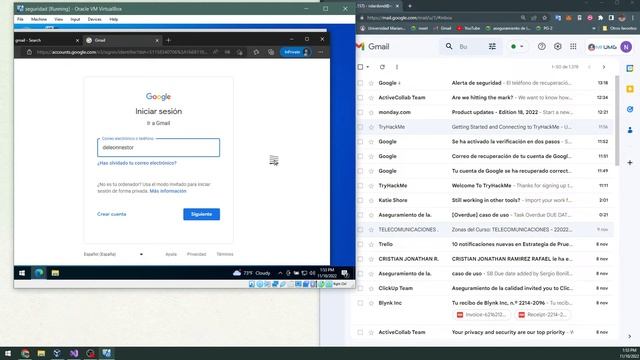This screenshot has width=640, height=360.
Task: Tick the select-all checkbox in Gmail toolbar
Action: 360,67
